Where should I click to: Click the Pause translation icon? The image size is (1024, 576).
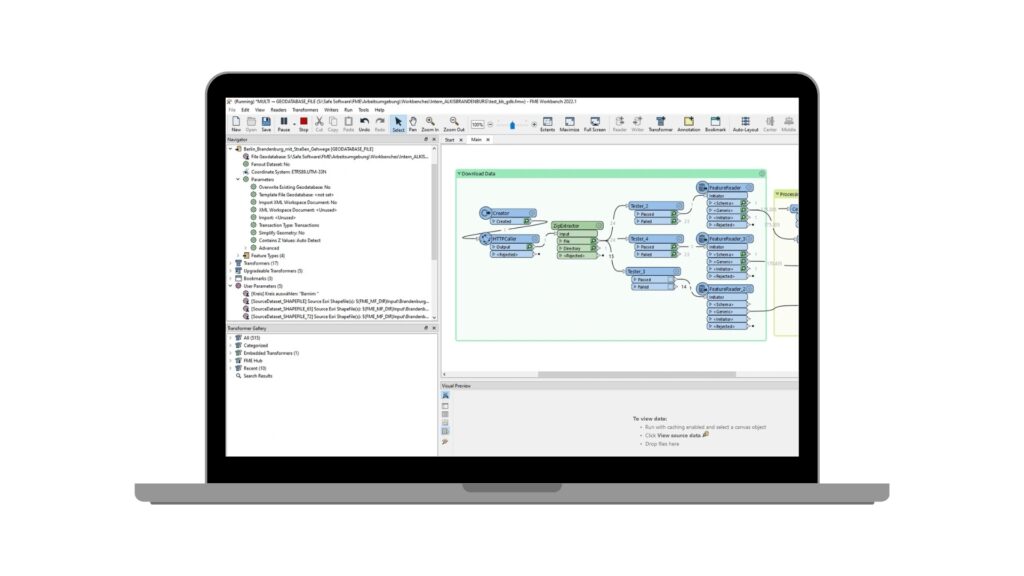coord(283,123)
